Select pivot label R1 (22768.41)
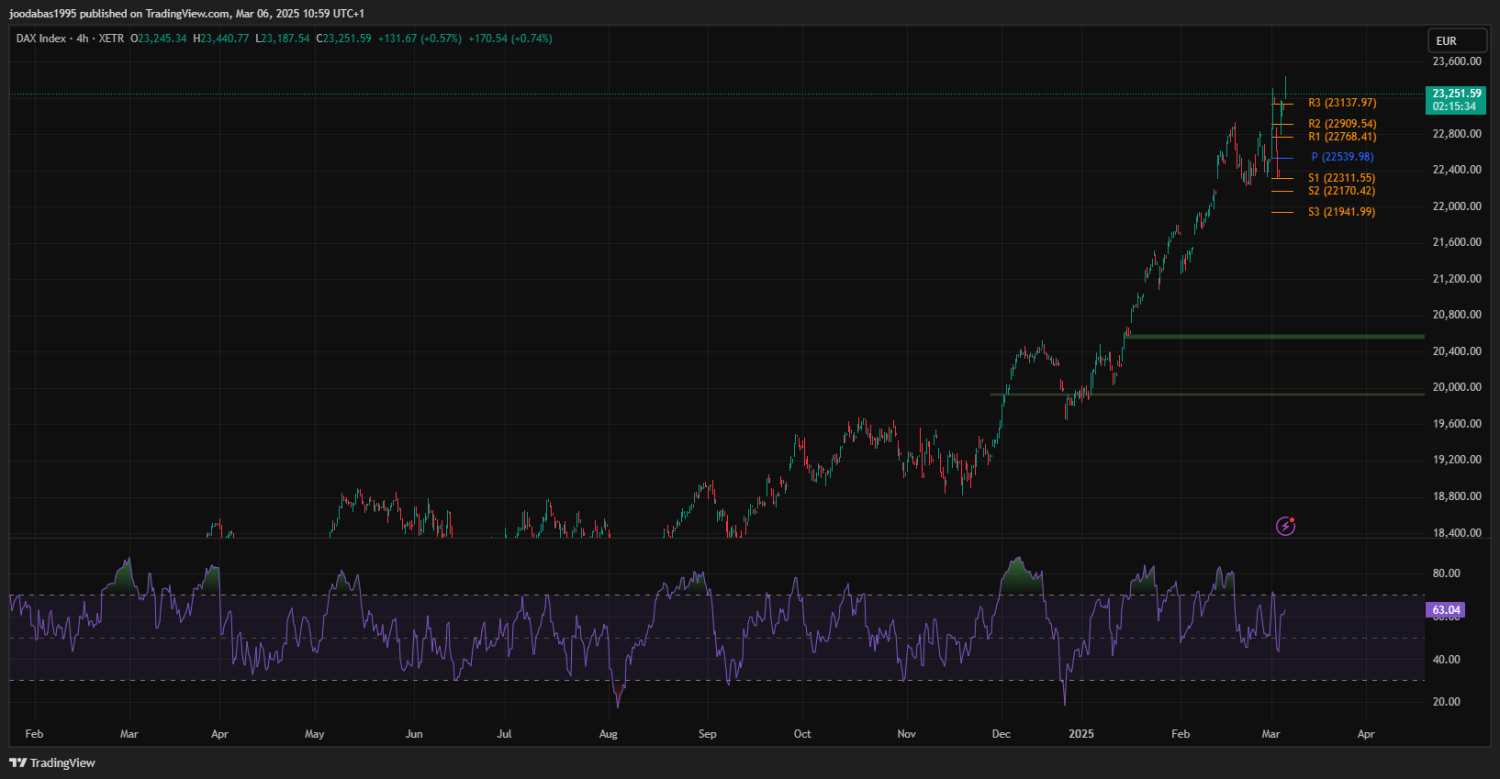 tap(1342, 137)
